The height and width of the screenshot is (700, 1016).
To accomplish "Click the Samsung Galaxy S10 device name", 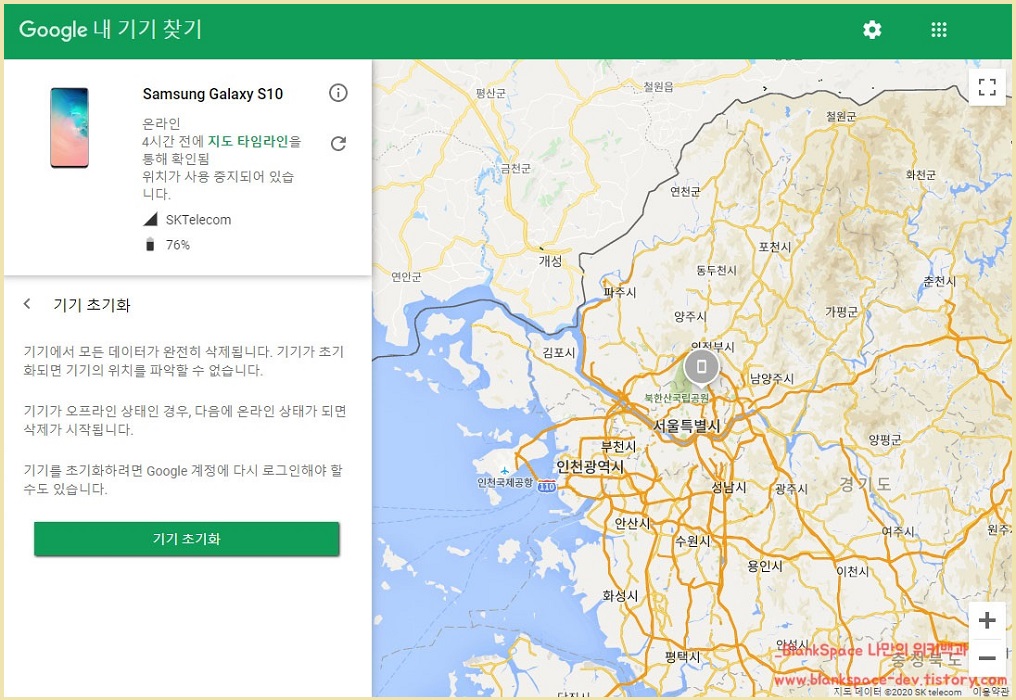I will (213, 94).
